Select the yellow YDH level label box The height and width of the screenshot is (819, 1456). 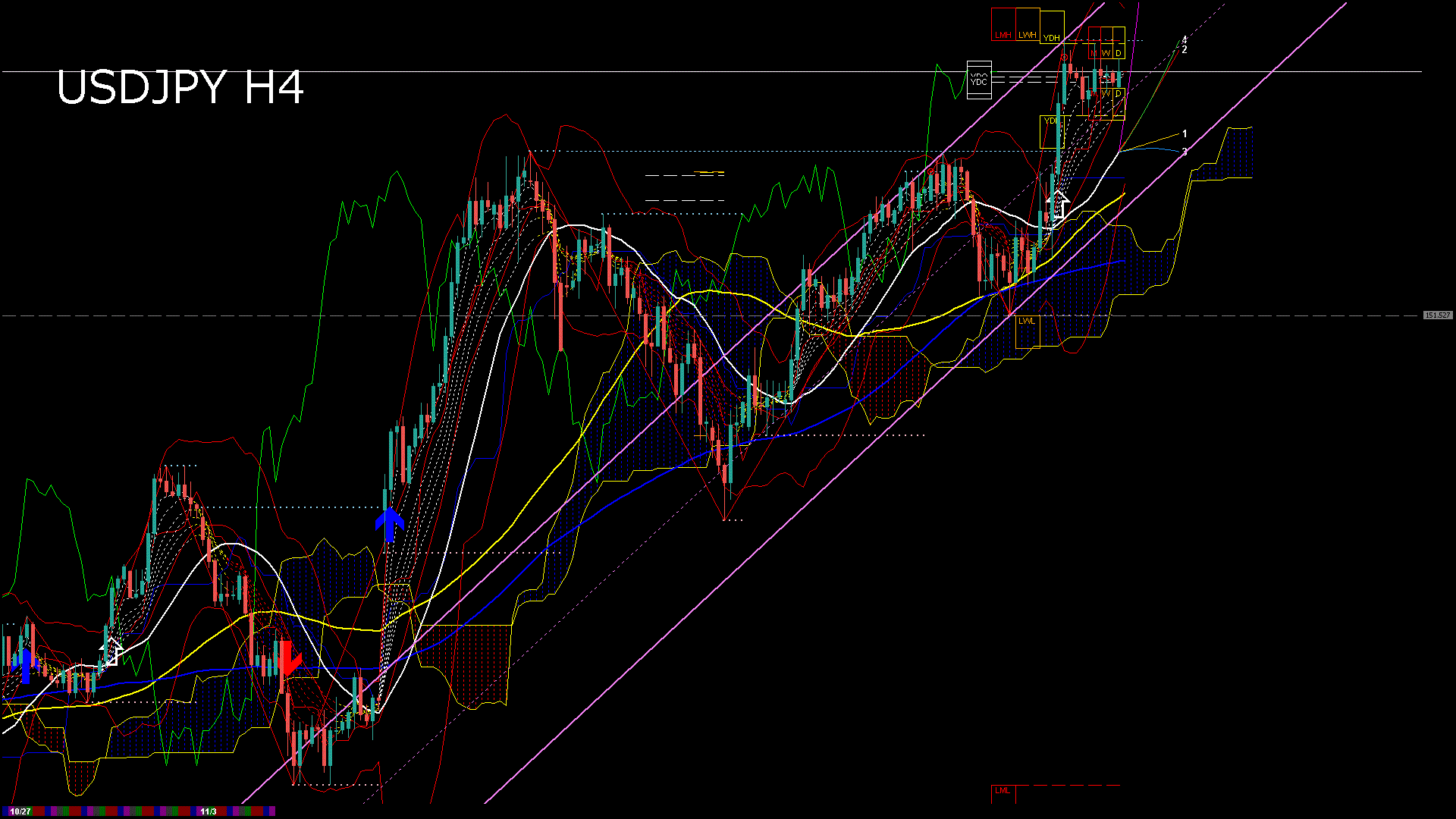1051,38
